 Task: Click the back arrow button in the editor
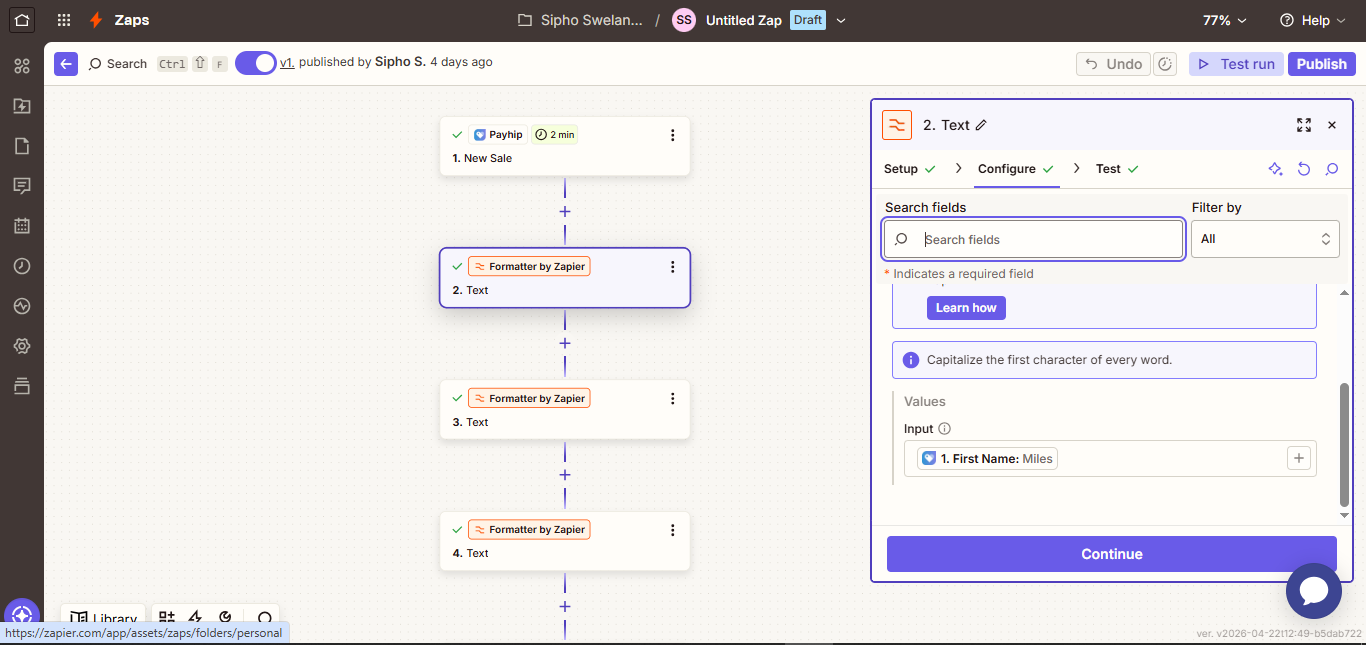pos(66,63)
